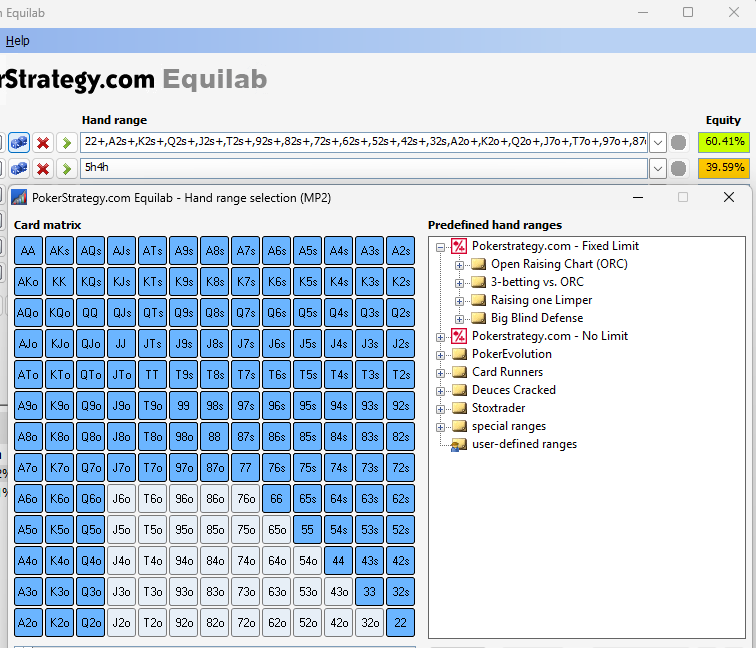Collapse the Pokerstrategy.com - Fixed Limit tree node
Viewport: 756px width, 648px height.
[440, 247]
